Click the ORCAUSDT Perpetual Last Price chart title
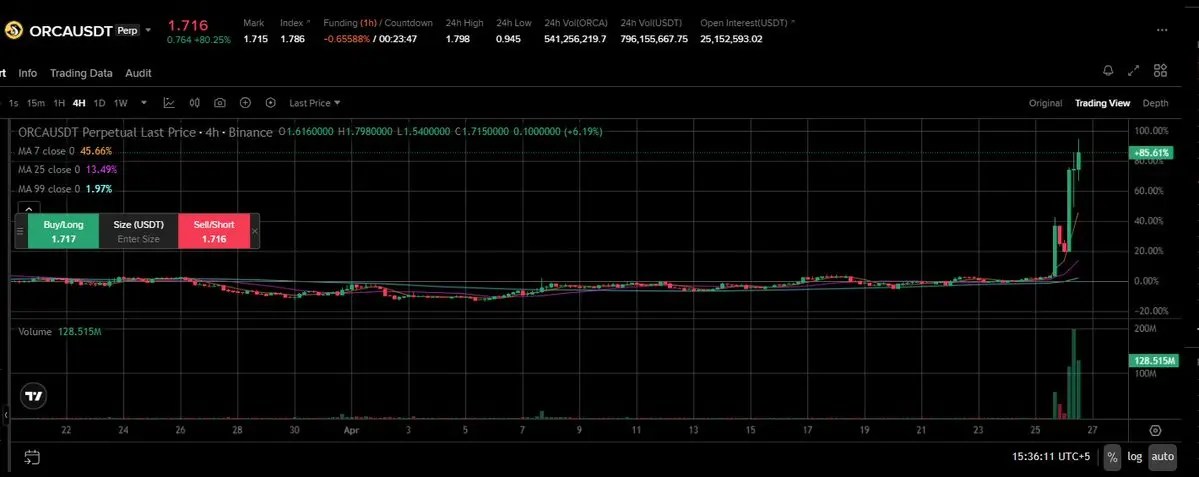The height and width of the screenshot is (477, 1199). point(145,132)
